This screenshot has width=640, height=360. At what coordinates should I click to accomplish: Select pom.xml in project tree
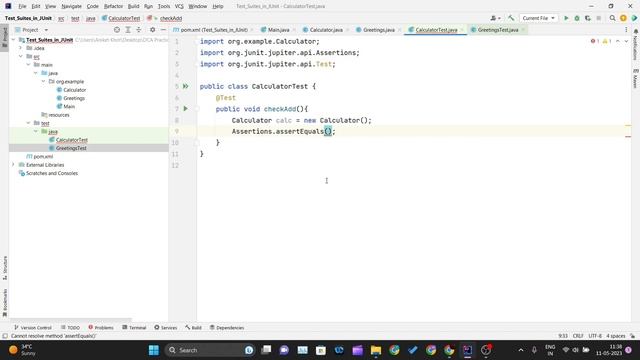[x=43, y=157]
